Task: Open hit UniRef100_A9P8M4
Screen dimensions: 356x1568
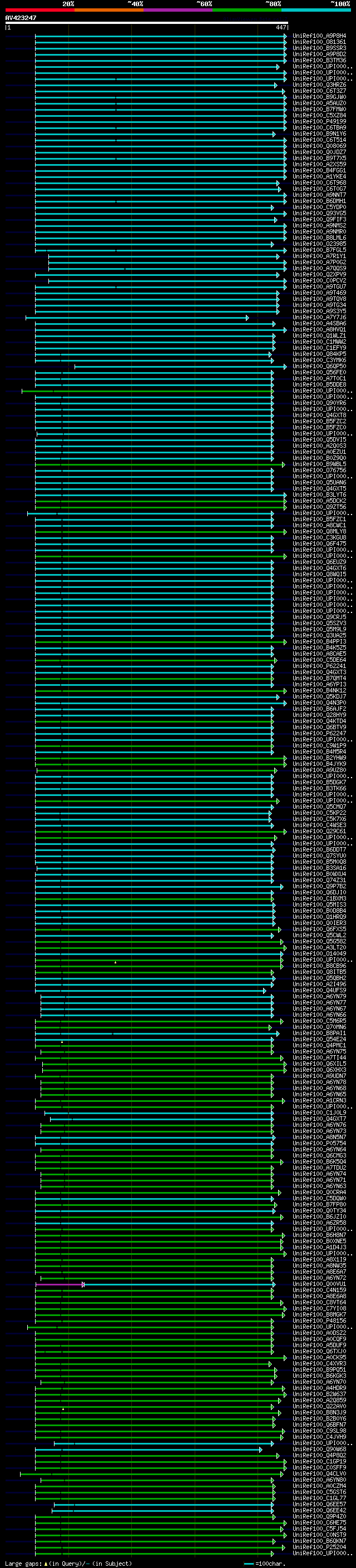Action: pos(319,36)
